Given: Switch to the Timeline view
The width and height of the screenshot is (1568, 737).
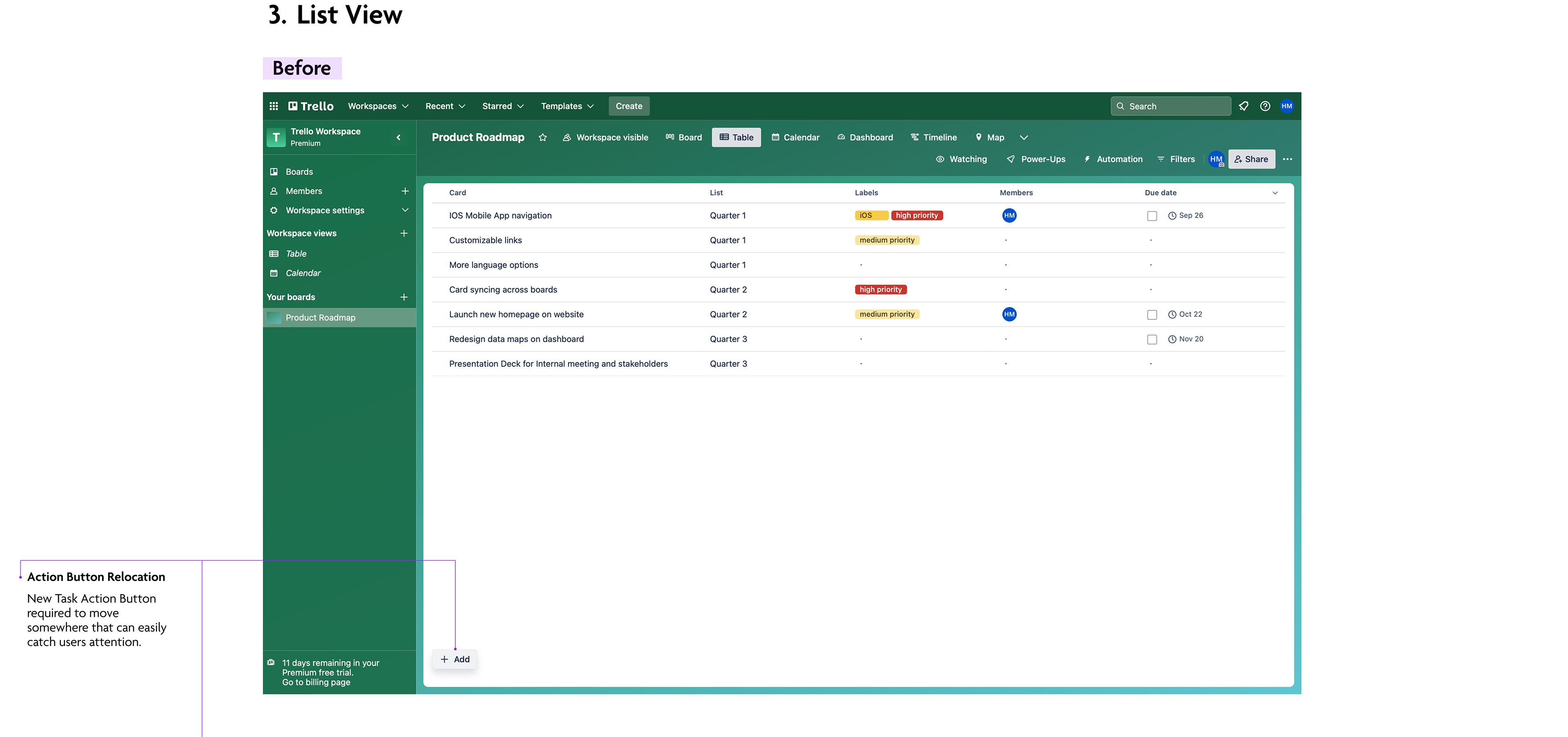Looking at the screenshot, I should pos(933,138).
